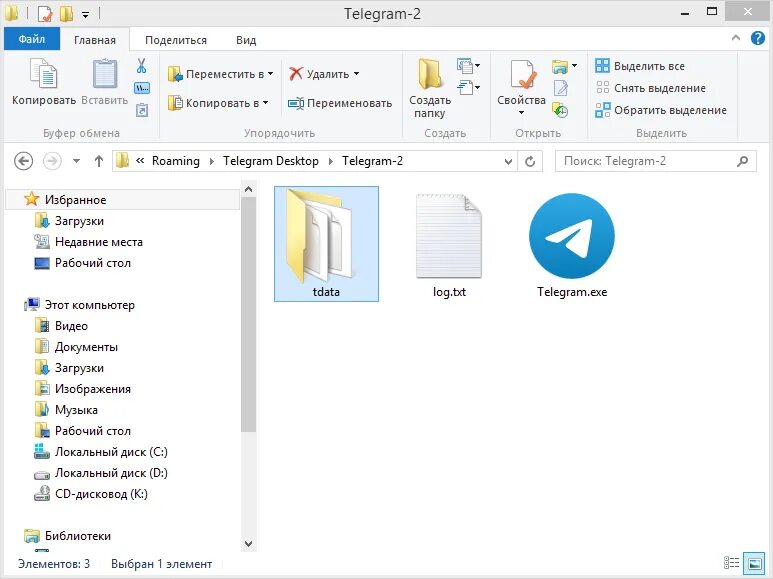The width and height of the screenshot is (773, 579).
Task: Click the quick access Properties icon in title bar
Action: [45, 13]
